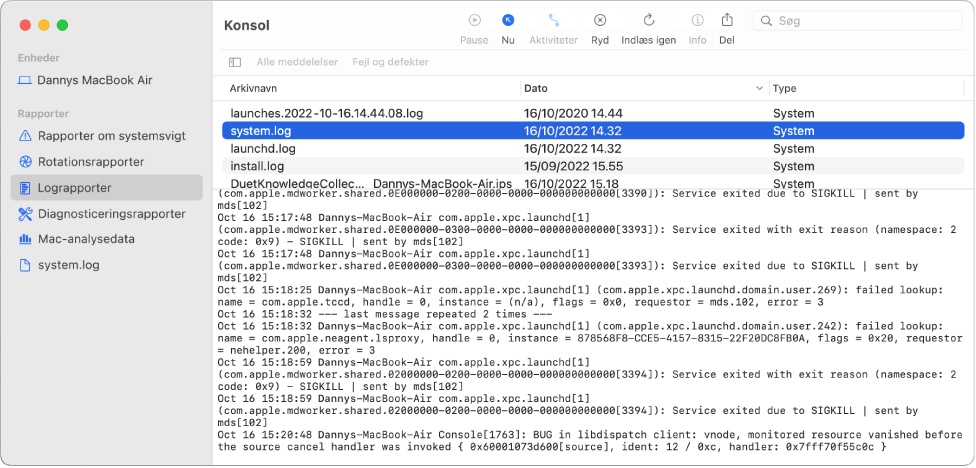This screenshot has height=468, width=976.
Task: Click the date 16/10/2020 14.44
Action: click(573, 113)
